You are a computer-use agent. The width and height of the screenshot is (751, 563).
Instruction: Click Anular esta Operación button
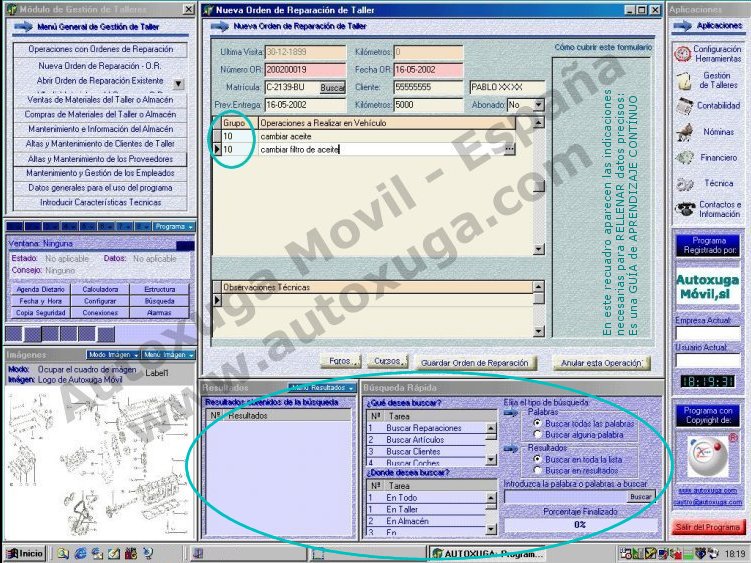click(602, 363)
